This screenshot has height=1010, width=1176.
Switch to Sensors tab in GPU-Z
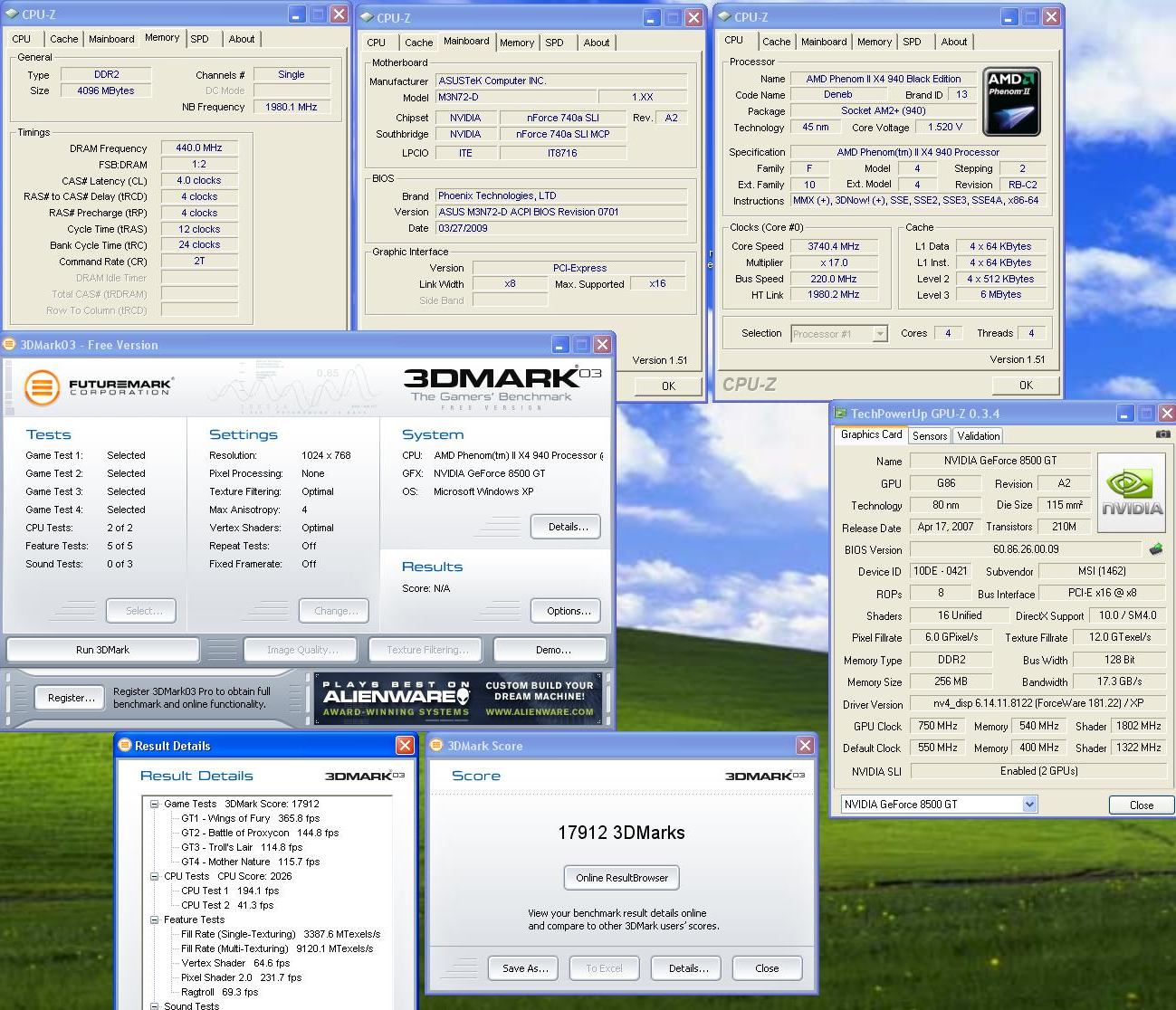coord(930,435)
